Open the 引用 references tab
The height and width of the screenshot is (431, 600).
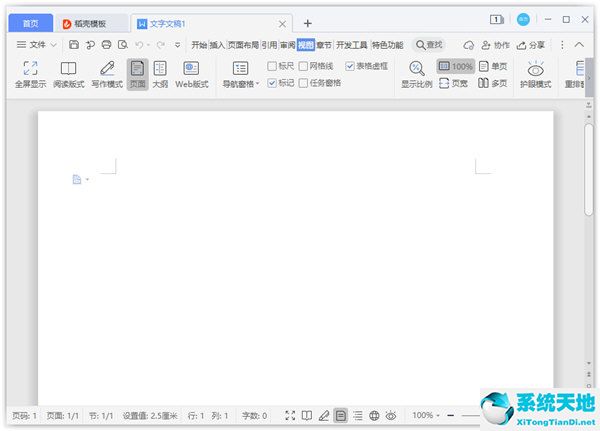tap(269, 45)
